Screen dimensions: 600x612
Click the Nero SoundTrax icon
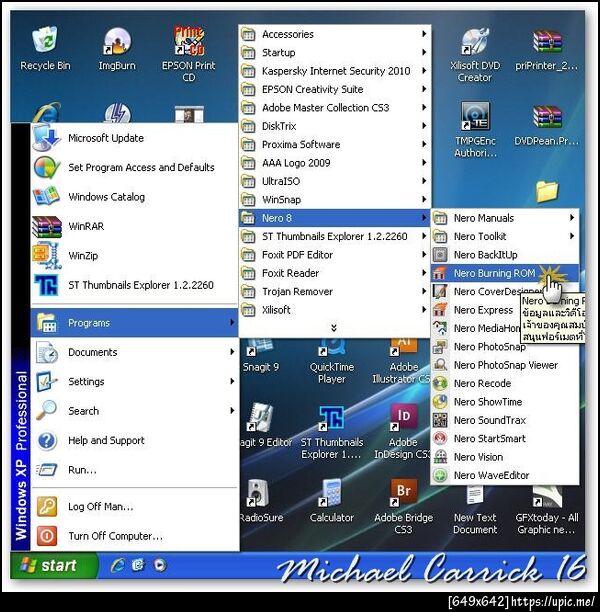click(x=440, y=420)
